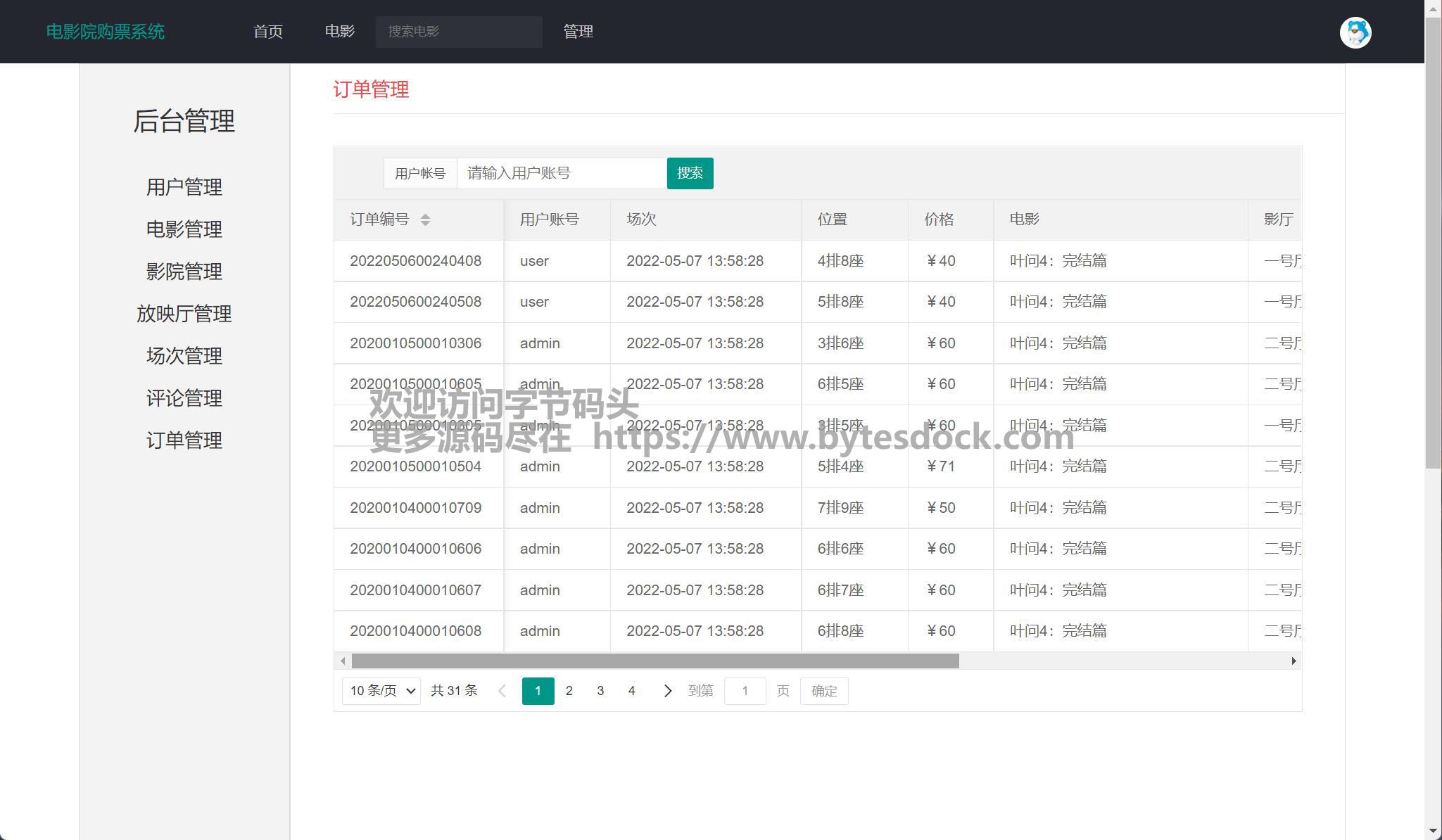Click the 确定 page jump button
Image resolution: width=1442 pixels, height=840 pixels.
(x=823, y=691)
